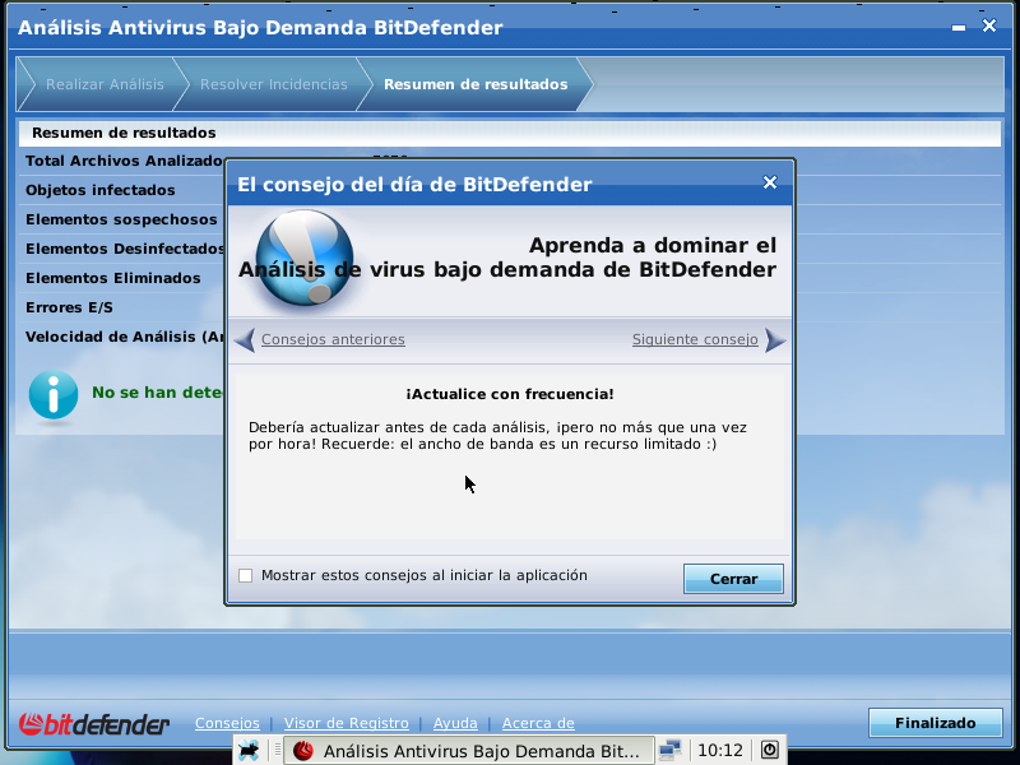
Task: Open the Acerca de link
Action: (538, 723)
